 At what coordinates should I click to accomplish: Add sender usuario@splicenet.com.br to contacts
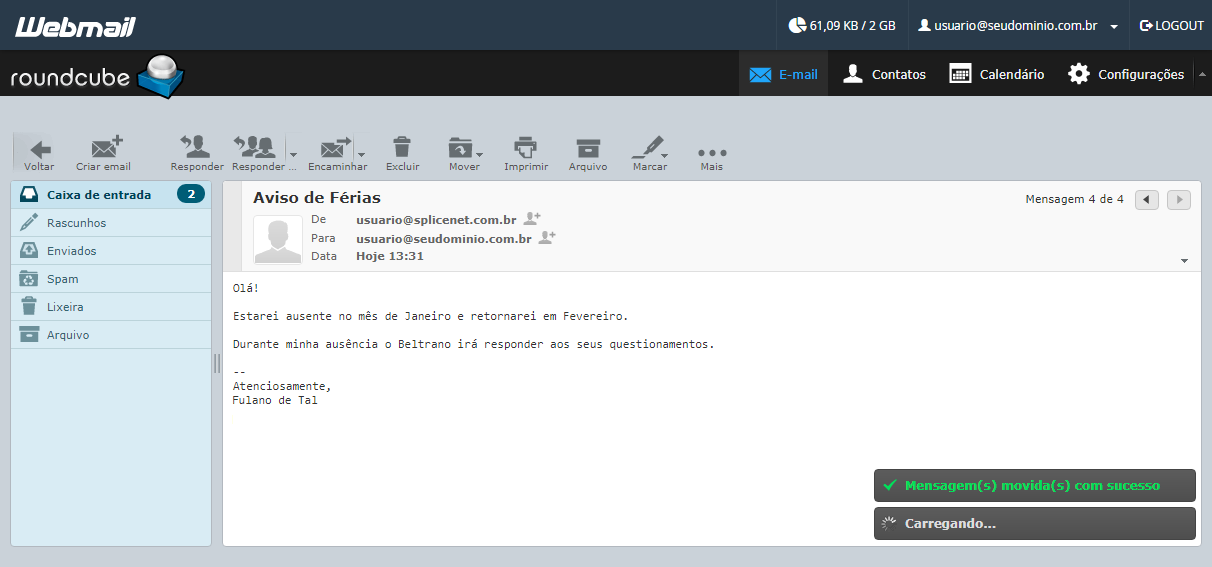(532, 218)
